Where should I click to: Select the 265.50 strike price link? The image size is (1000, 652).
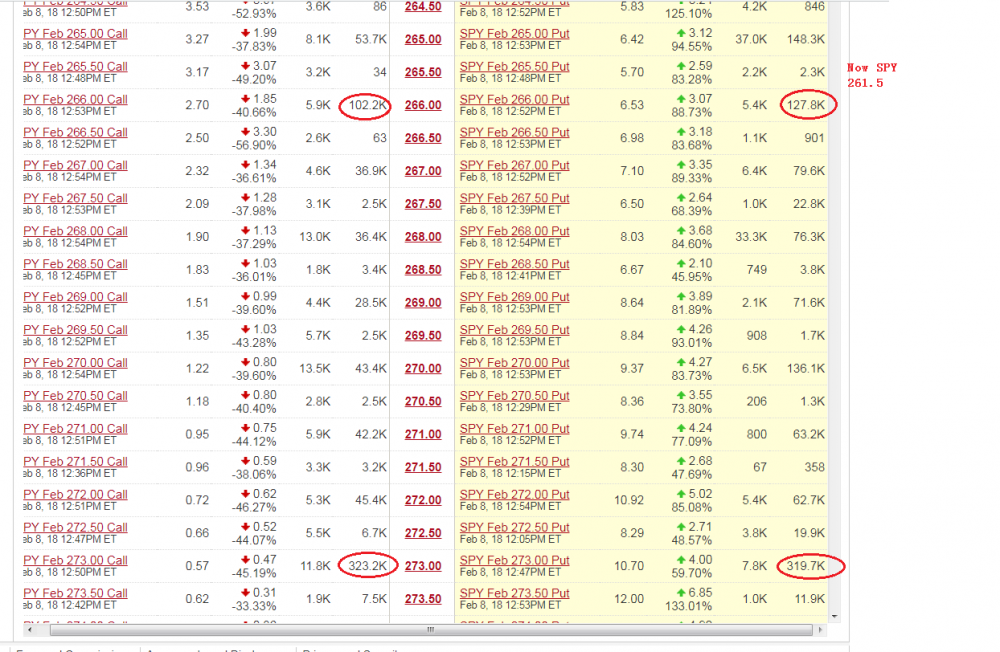coord(423,73)
